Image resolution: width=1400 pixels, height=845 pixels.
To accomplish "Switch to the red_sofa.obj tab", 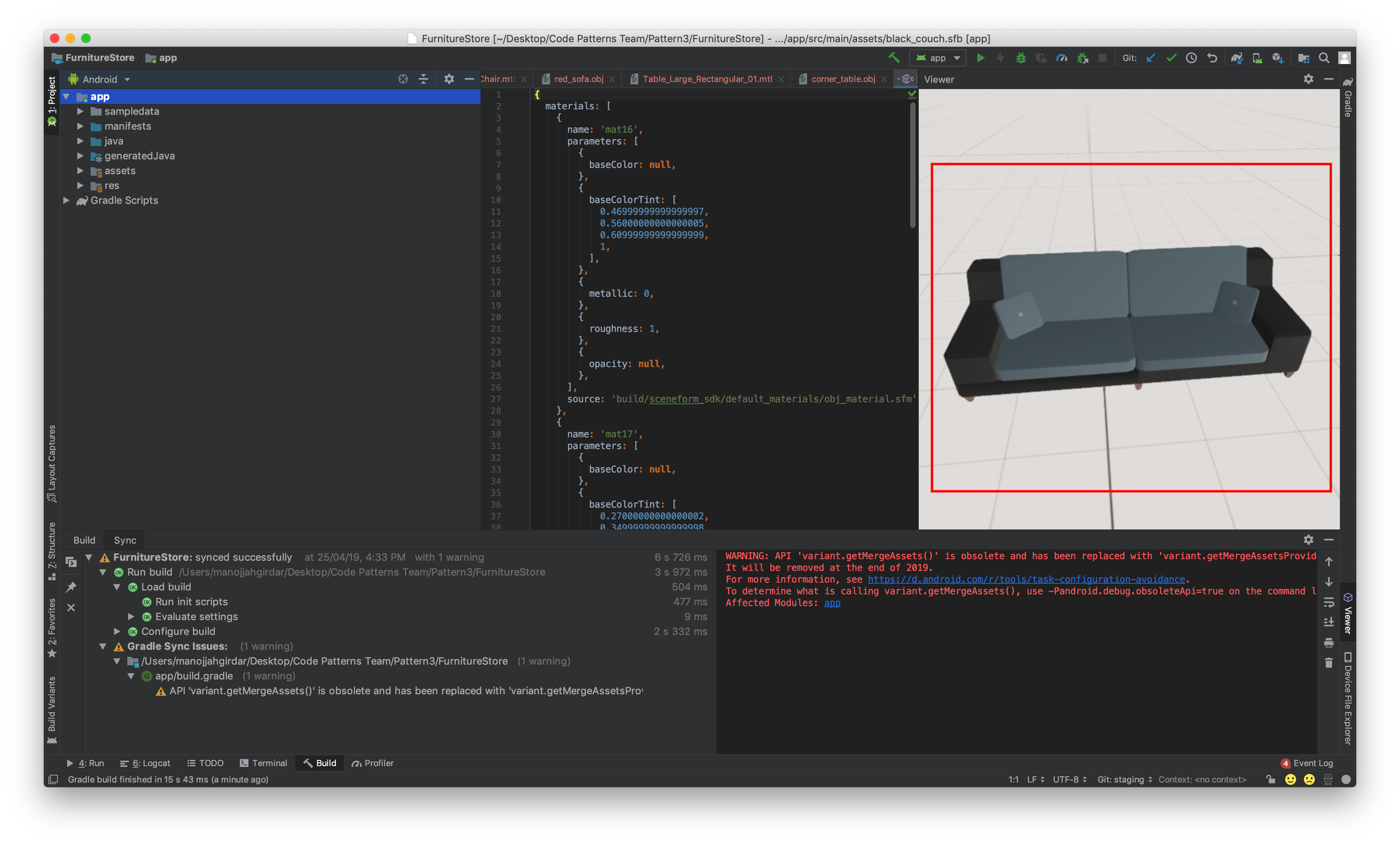I will (579, 79).
